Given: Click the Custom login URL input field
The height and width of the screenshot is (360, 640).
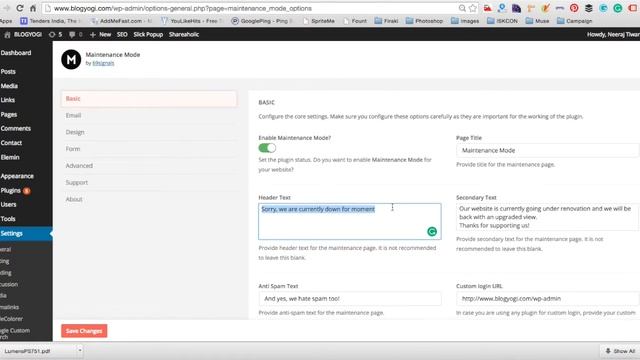Looking at the screenshot, I should coord(548,299).
